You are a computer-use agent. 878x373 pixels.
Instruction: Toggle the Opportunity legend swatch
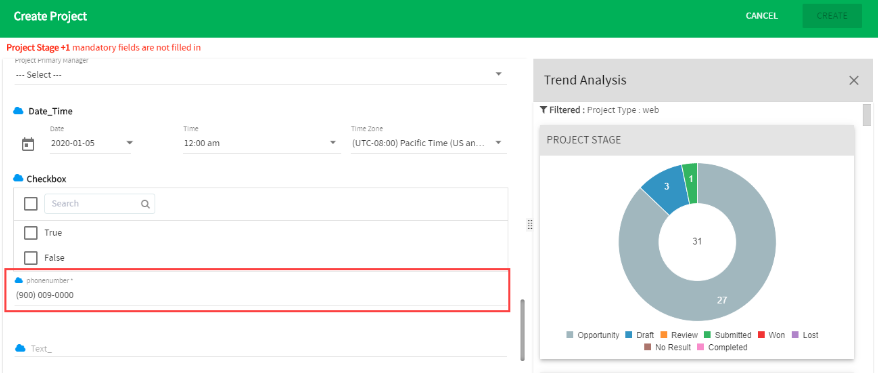coord(569,335)
